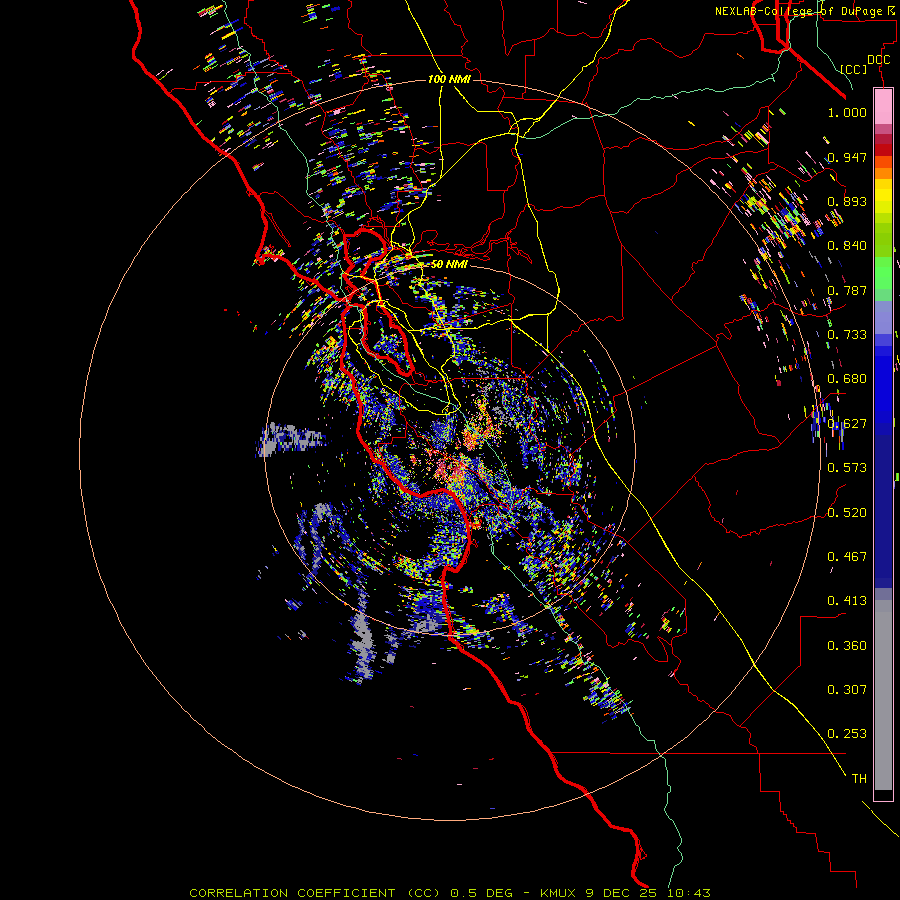900x900 pixels.
Task: Click the 0.680 scale value
Action: coord(847,379)
